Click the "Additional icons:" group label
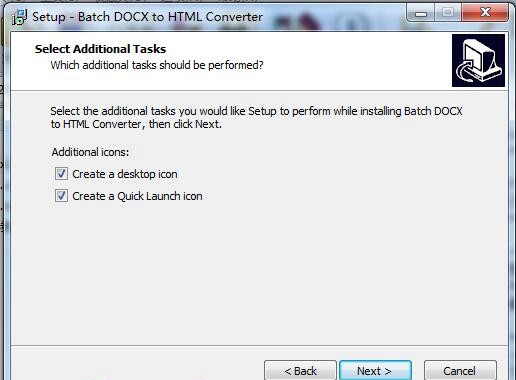The height and width of the screenshot is (380, 516). (x=90, y=152)
